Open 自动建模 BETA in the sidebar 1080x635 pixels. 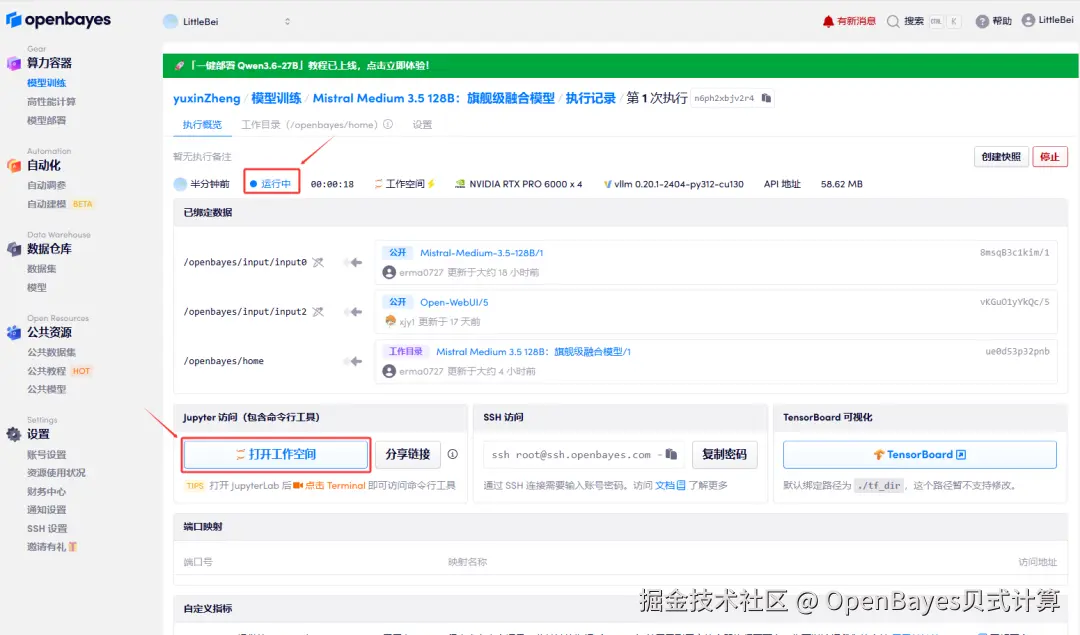tap(59, 204)
